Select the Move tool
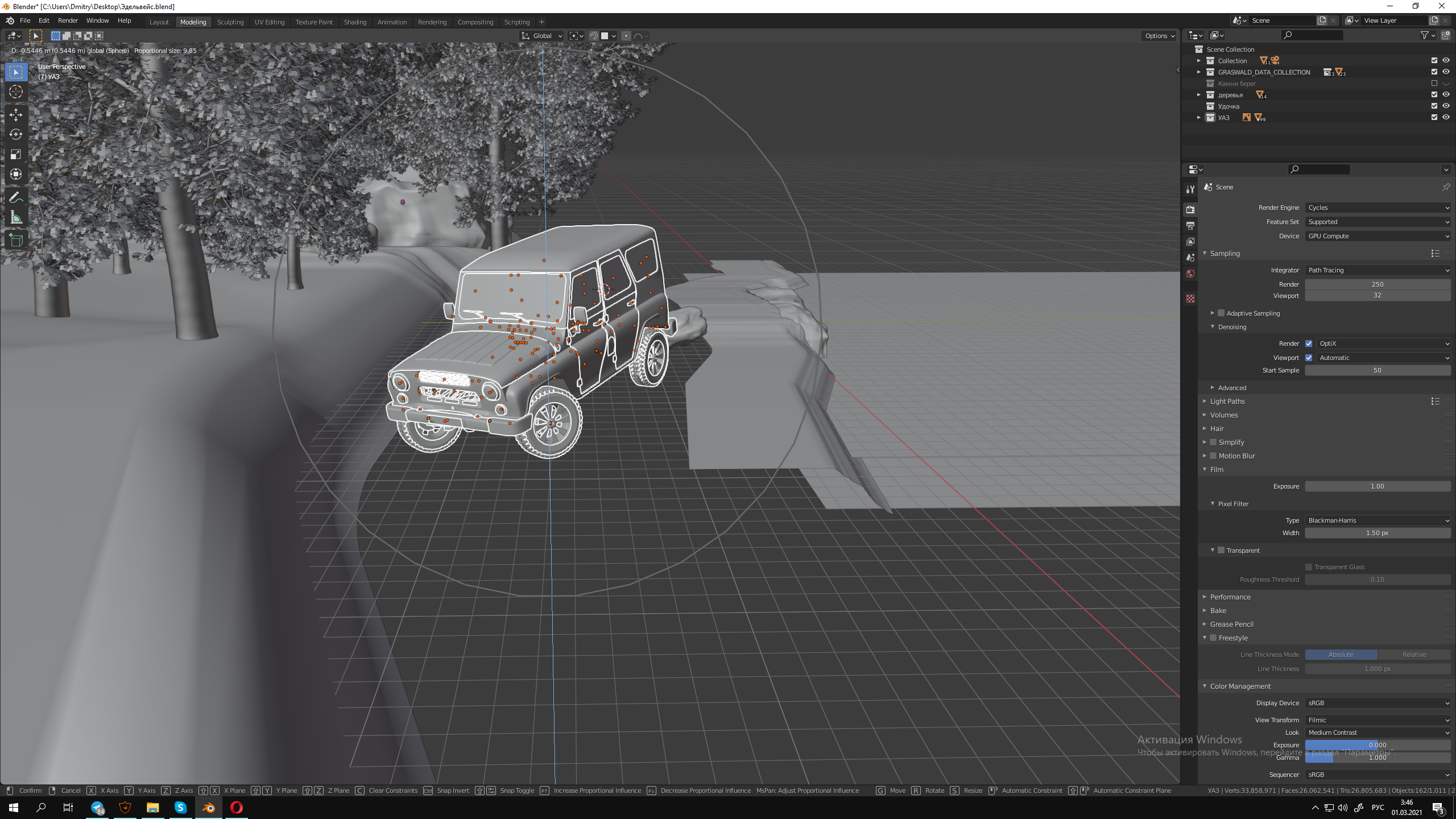 pyautogui.click(x=16, y=115)
